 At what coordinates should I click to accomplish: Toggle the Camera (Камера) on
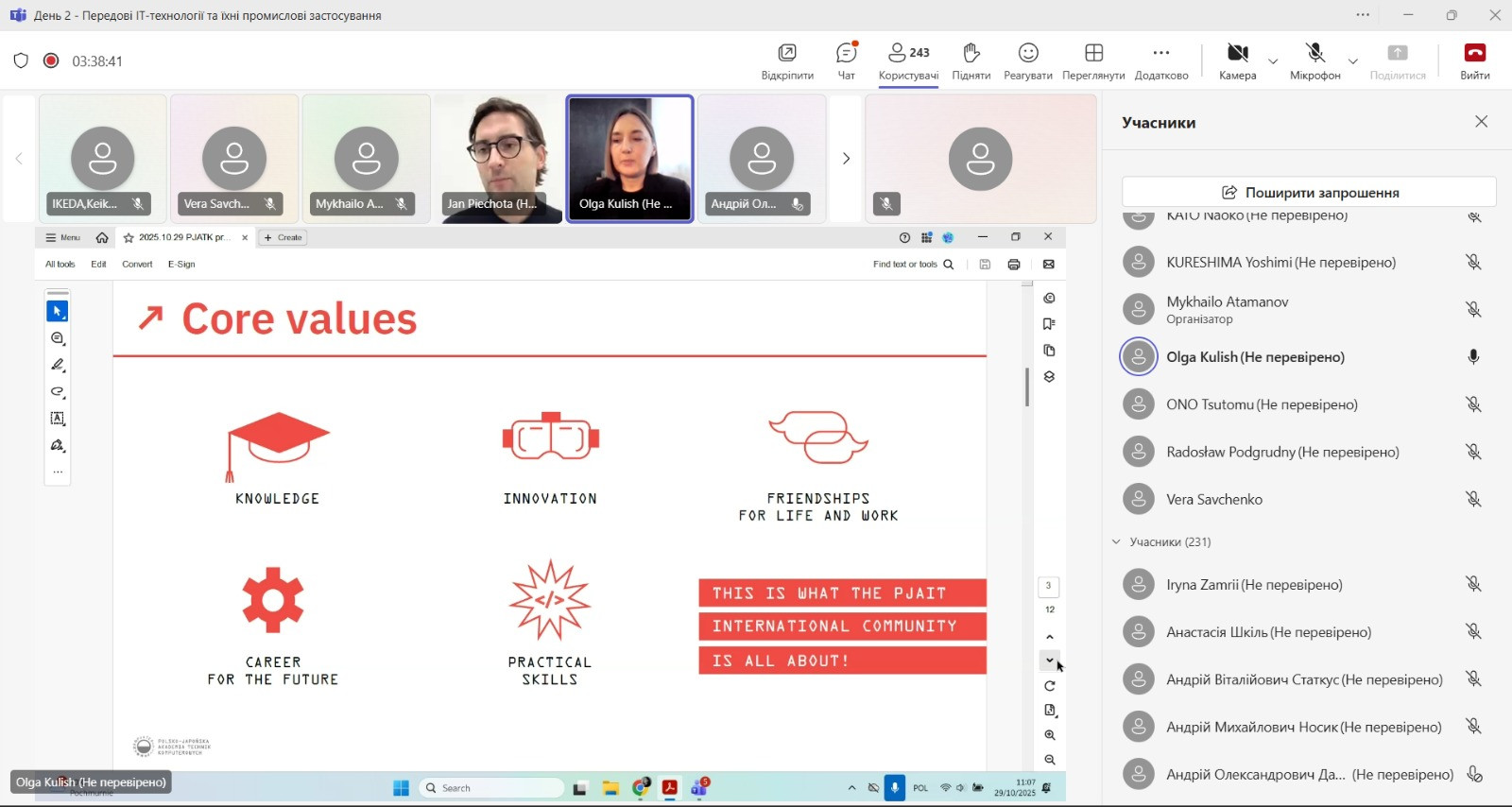[1237, 60]
